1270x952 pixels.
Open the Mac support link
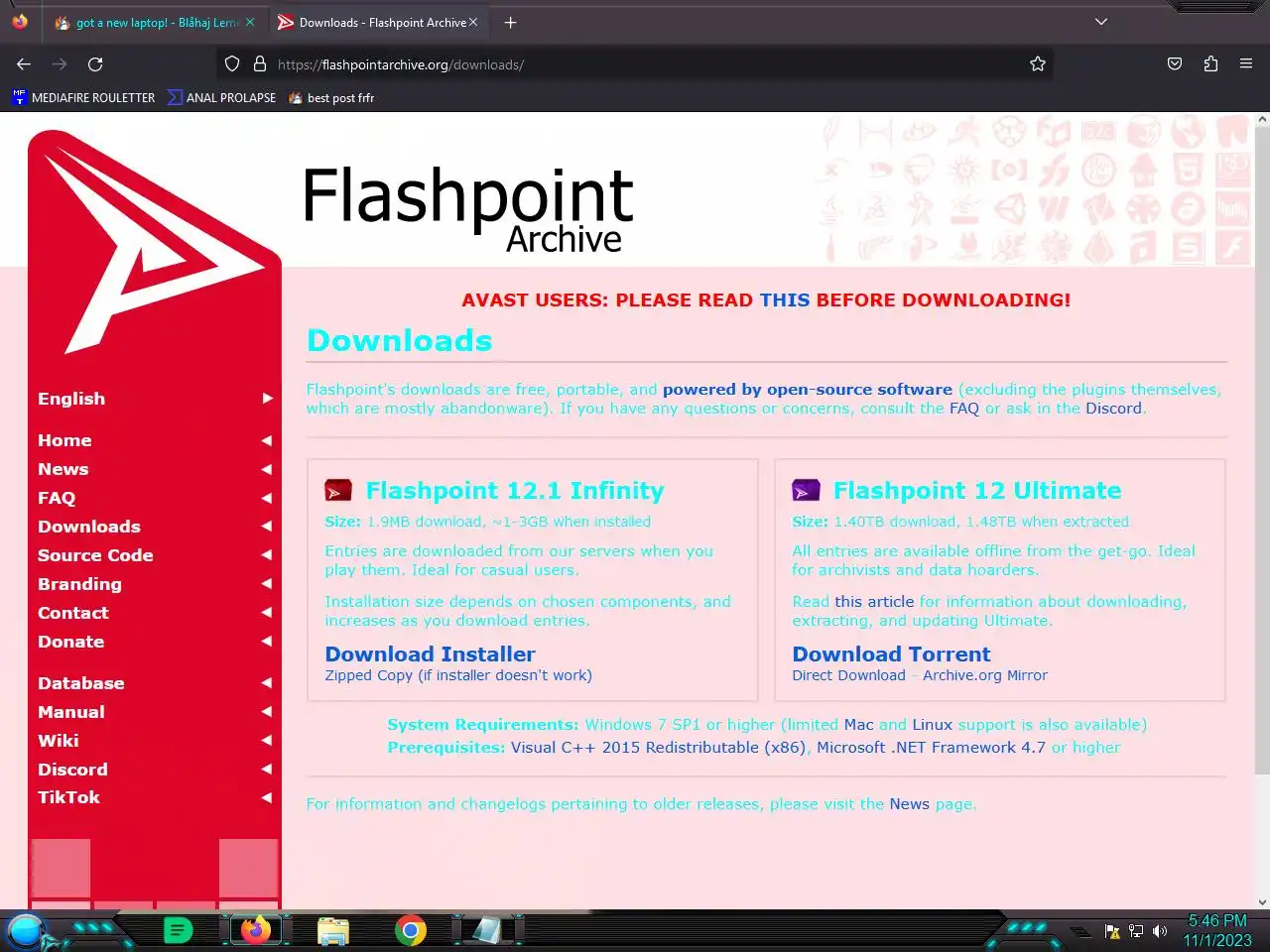[858, 725]
